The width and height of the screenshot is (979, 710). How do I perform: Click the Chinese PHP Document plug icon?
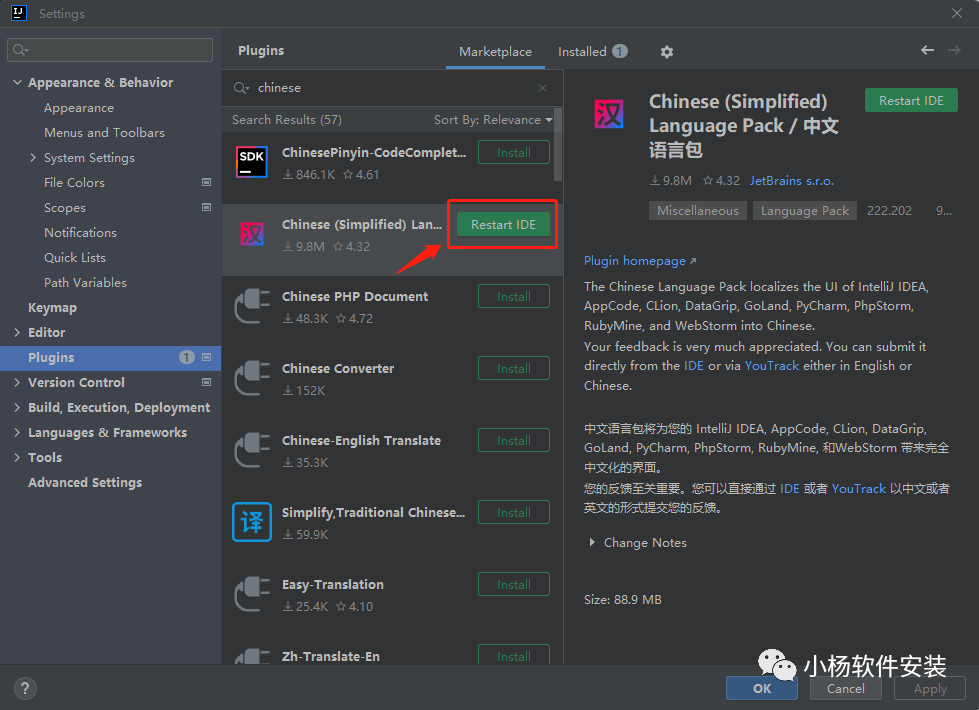tap(251, 306)
